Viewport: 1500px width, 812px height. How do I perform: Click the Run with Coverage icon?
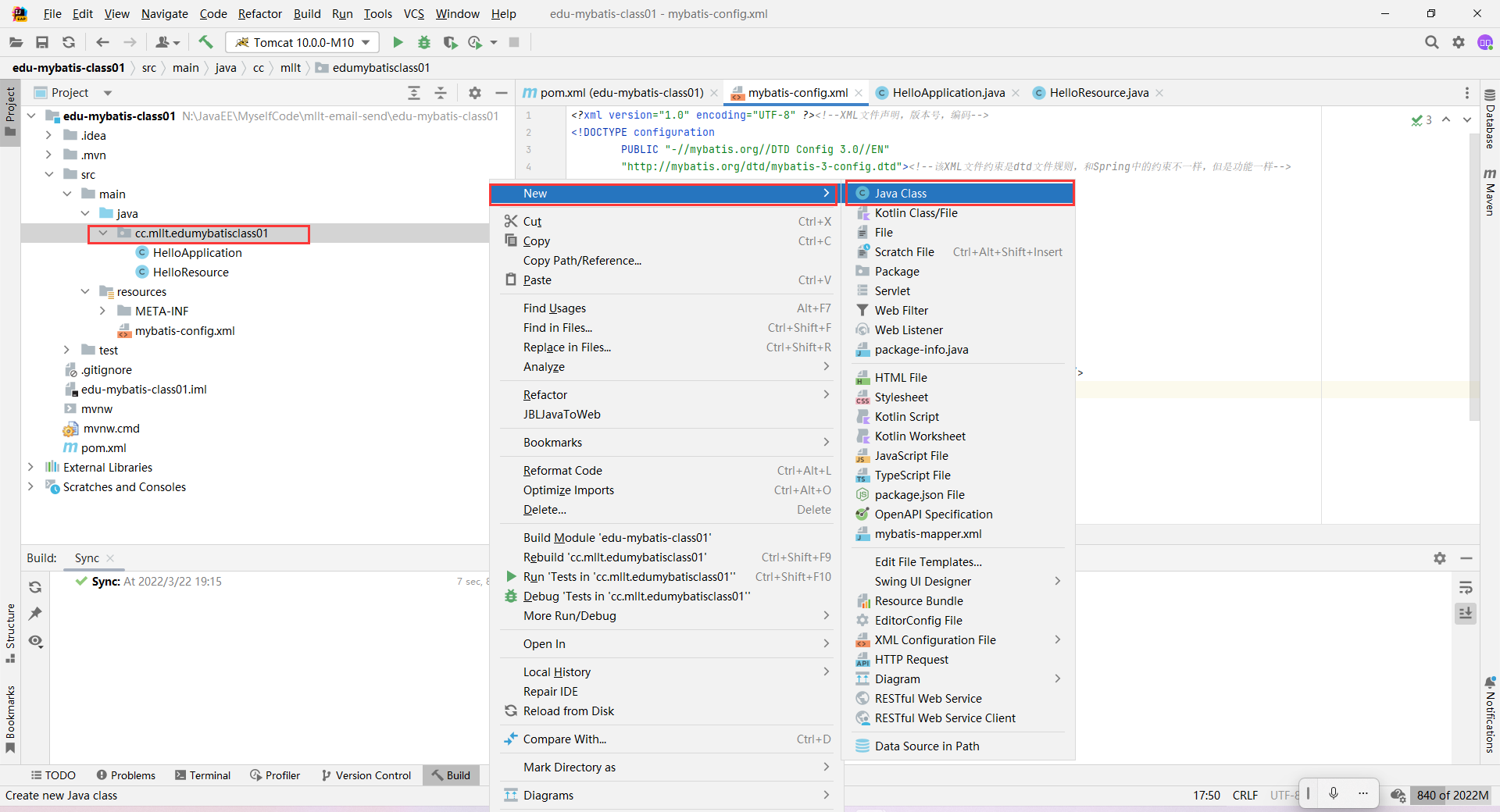[x=450, y=42]
